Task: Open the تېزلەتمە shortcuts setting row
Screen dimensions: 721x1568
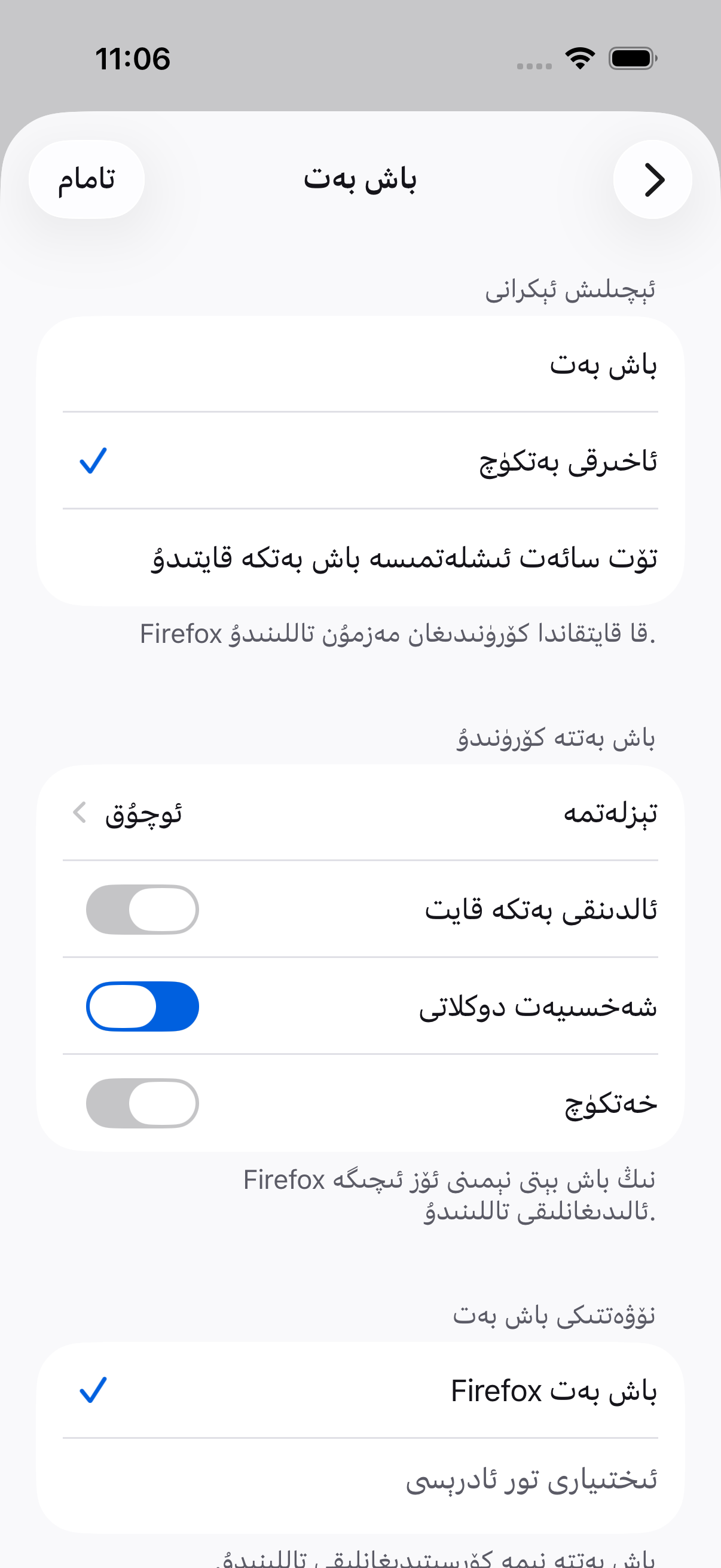Action: 360,813
